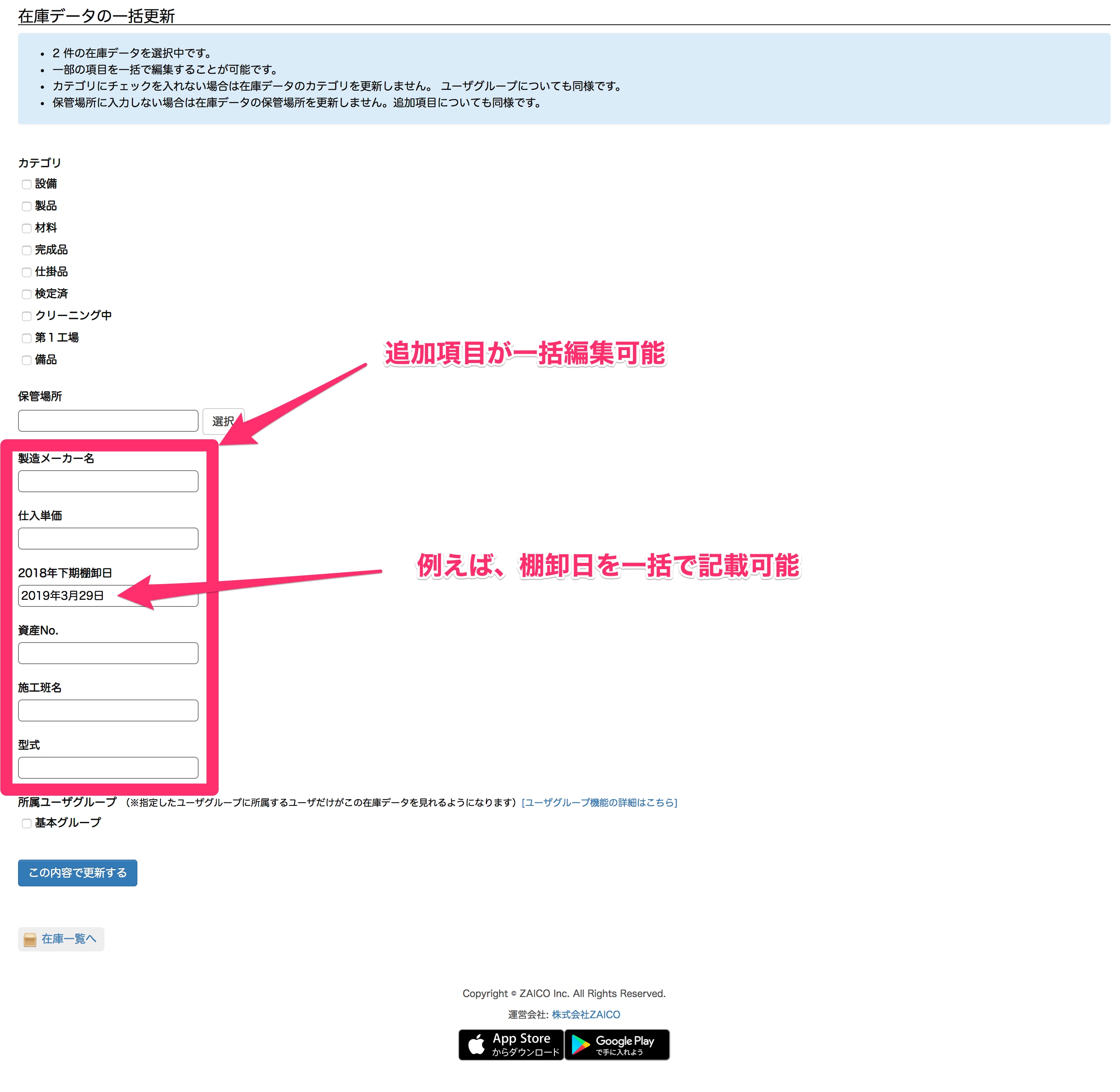Toggle the 検定済 category checkbox
Image resolution: width=1120 pixels, height=1092 pixels.
[x=26, y=294]
